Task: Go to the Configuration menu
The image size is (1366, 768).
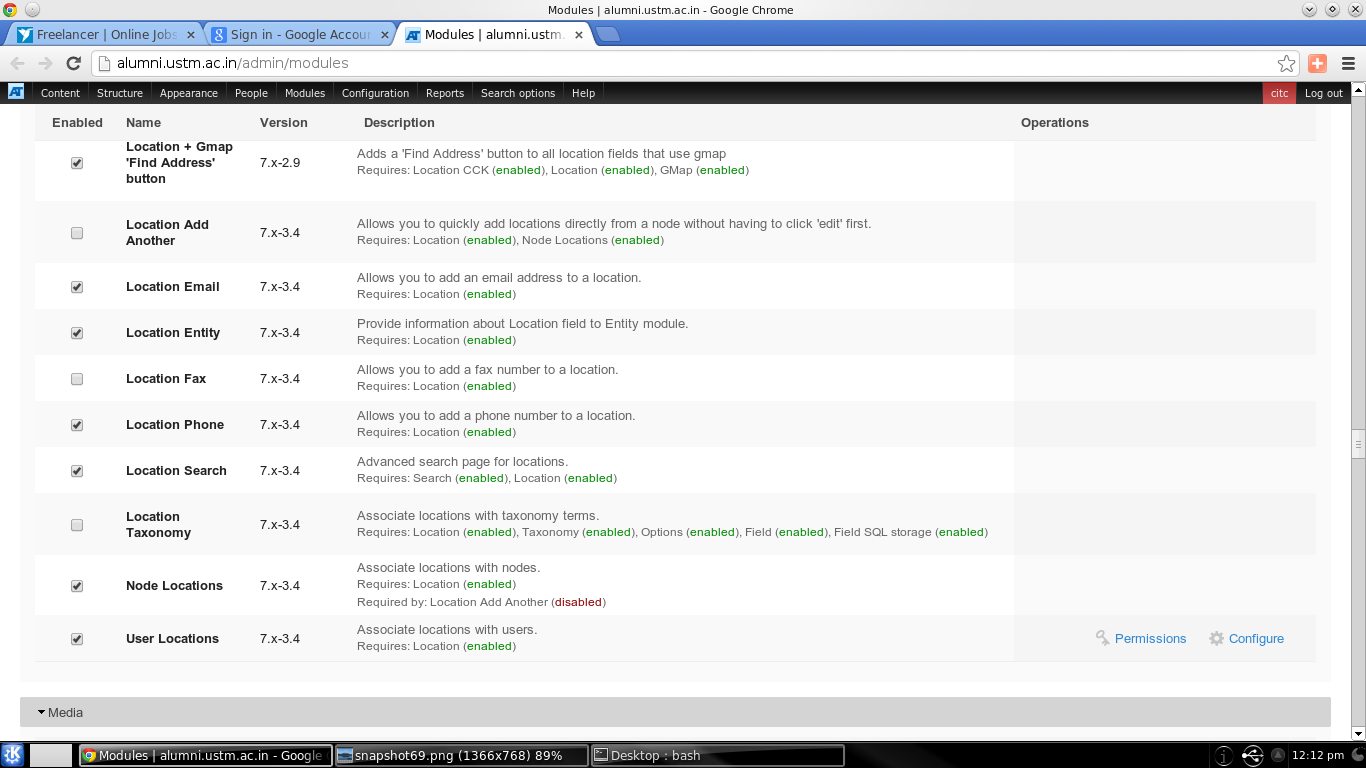Action: (x=375, y=93)
